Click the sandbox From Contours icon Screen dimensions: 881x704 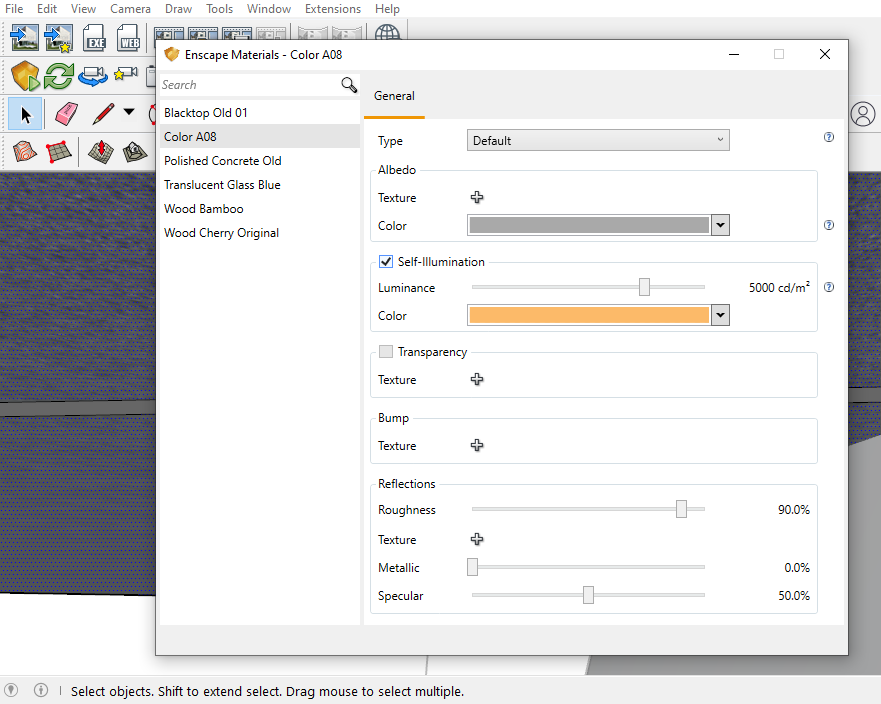(24, 152)
